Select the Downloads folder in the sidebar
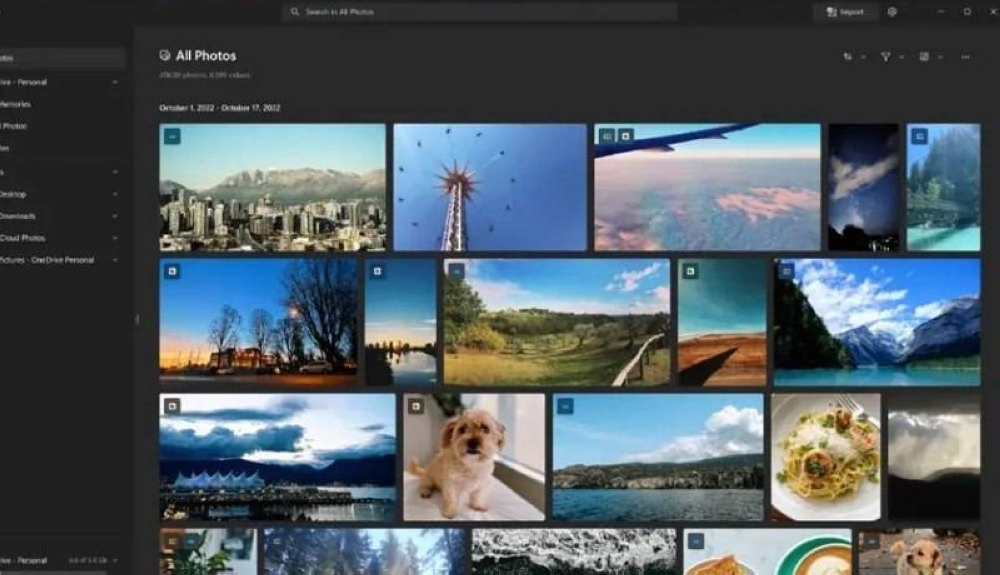 coord(17,216)
